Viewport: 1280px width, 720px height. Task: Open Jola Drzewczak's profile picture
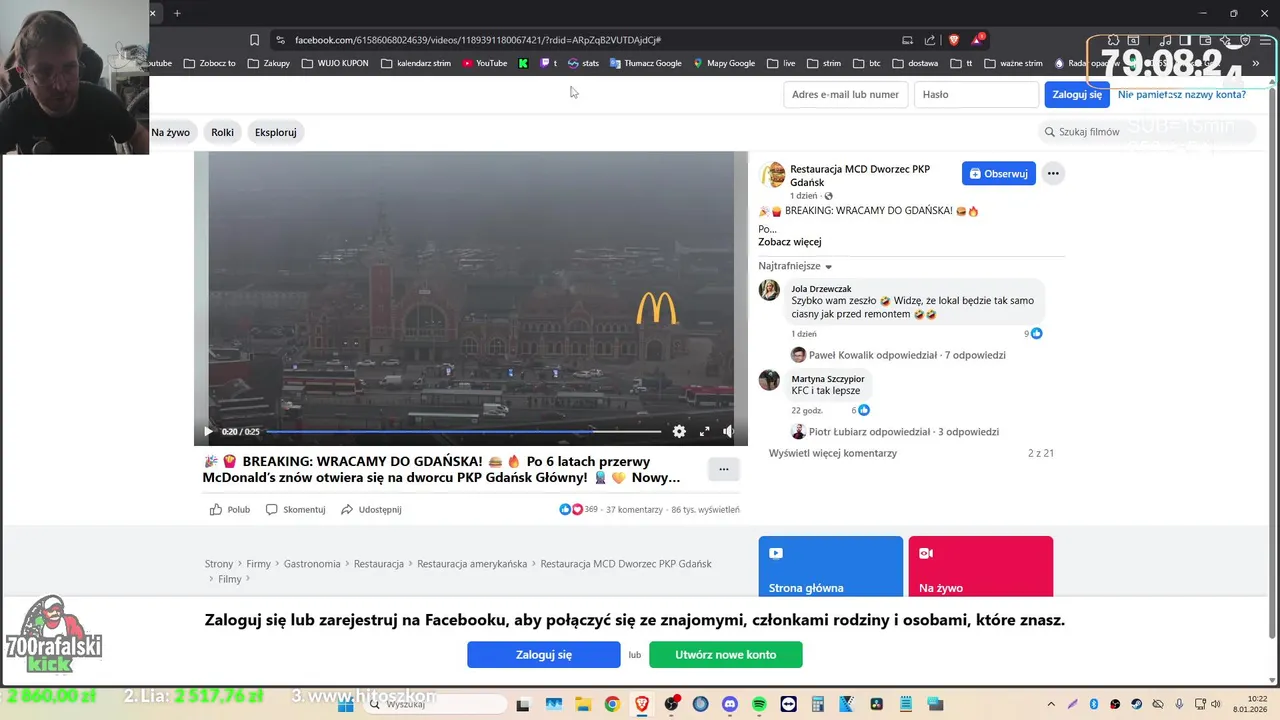[x=769, y=290]
